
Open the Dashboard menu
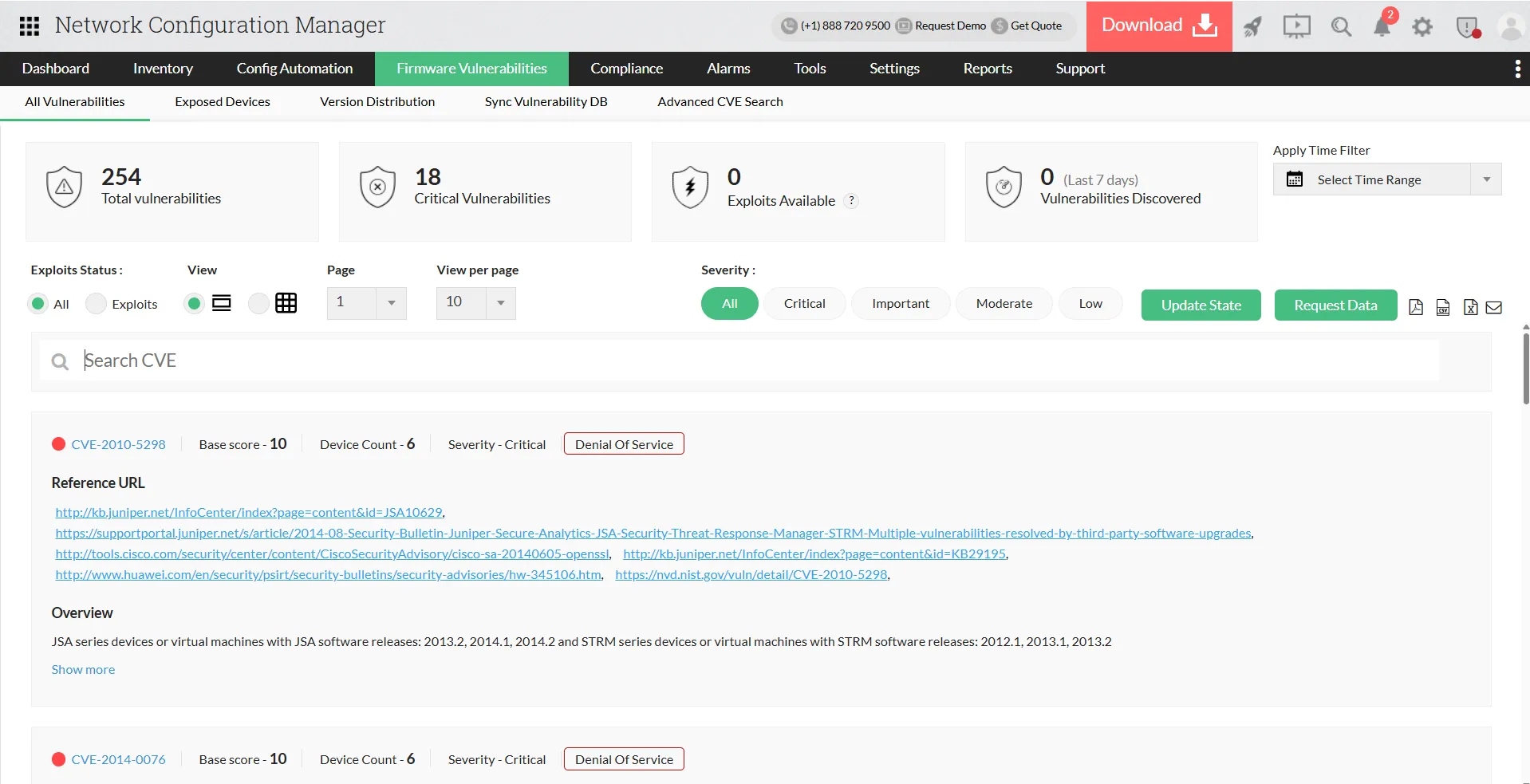tap(56, 69)
